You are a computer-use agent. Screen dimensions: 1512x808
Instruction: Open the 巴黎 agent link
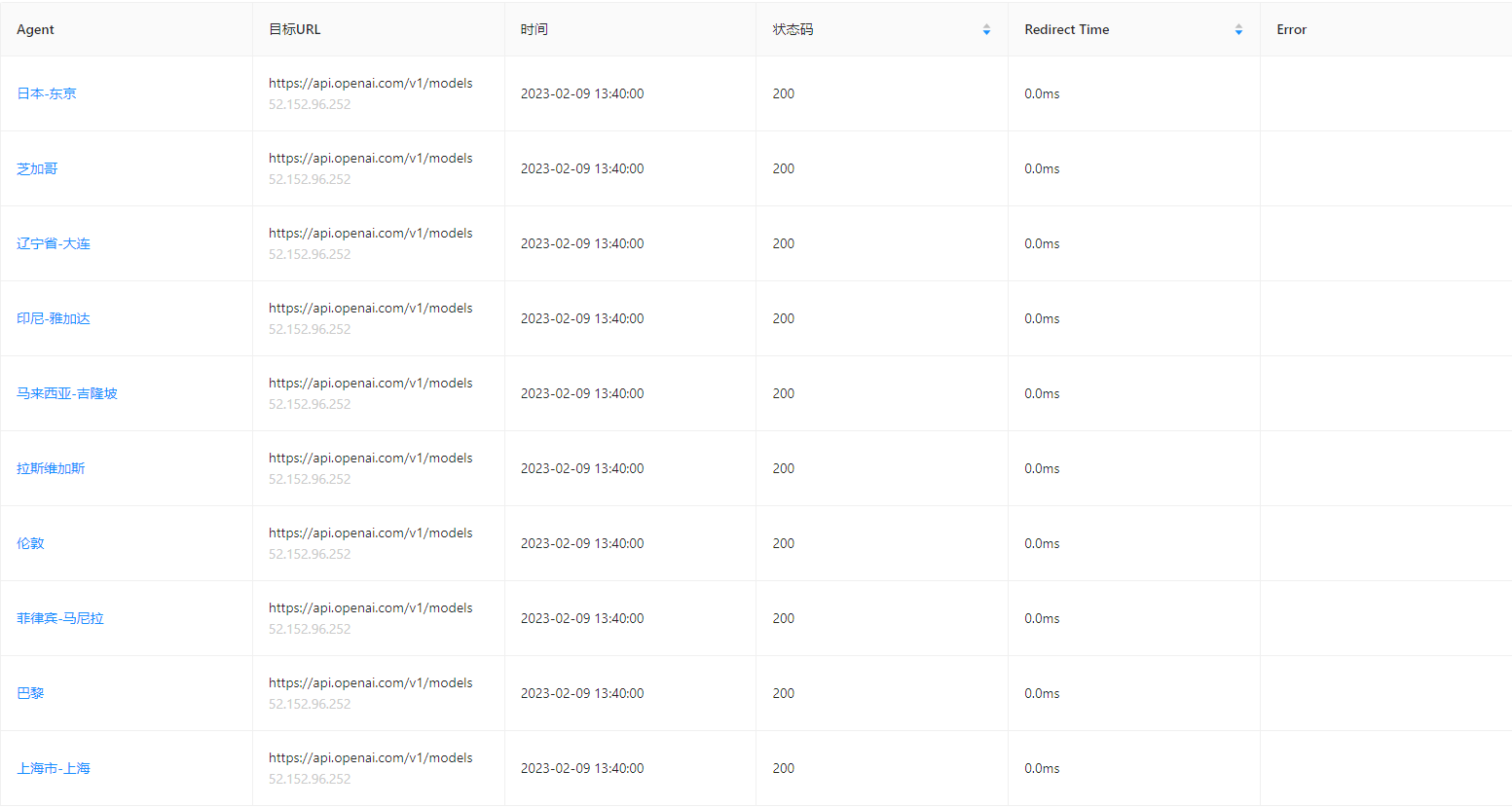[x=30, y=693]
